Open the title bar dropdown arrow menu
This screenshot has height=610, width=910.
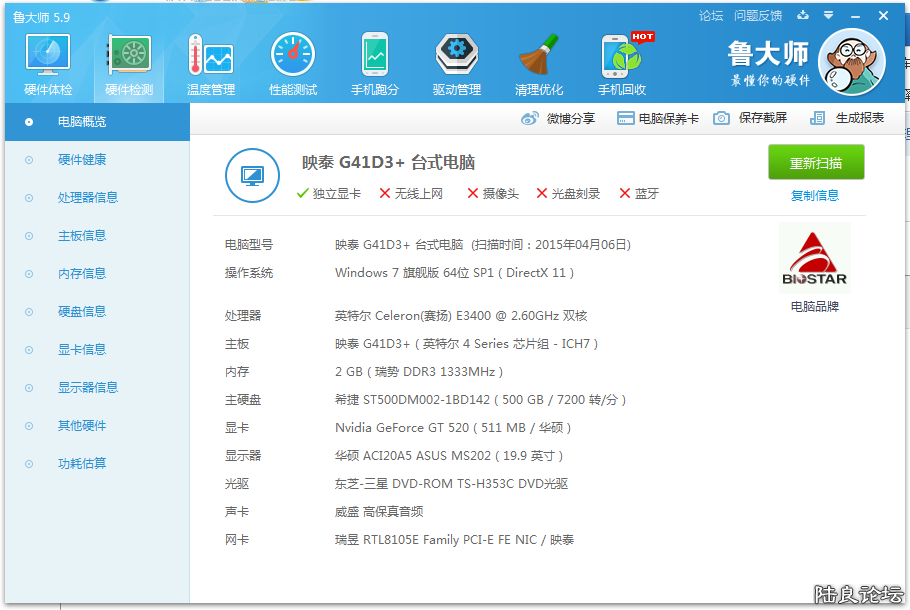click(x=827, y=16)
